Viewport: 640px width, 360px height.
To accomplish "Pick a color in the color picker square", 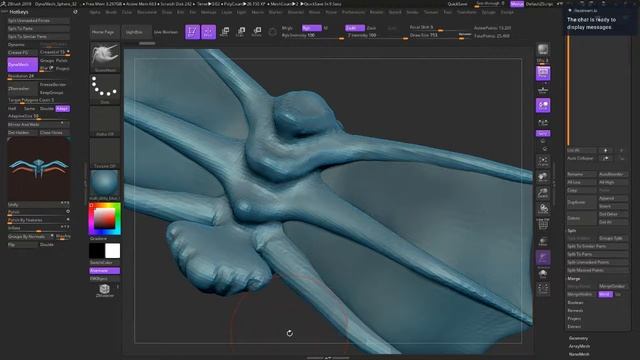I will click(x=104, y=219).
